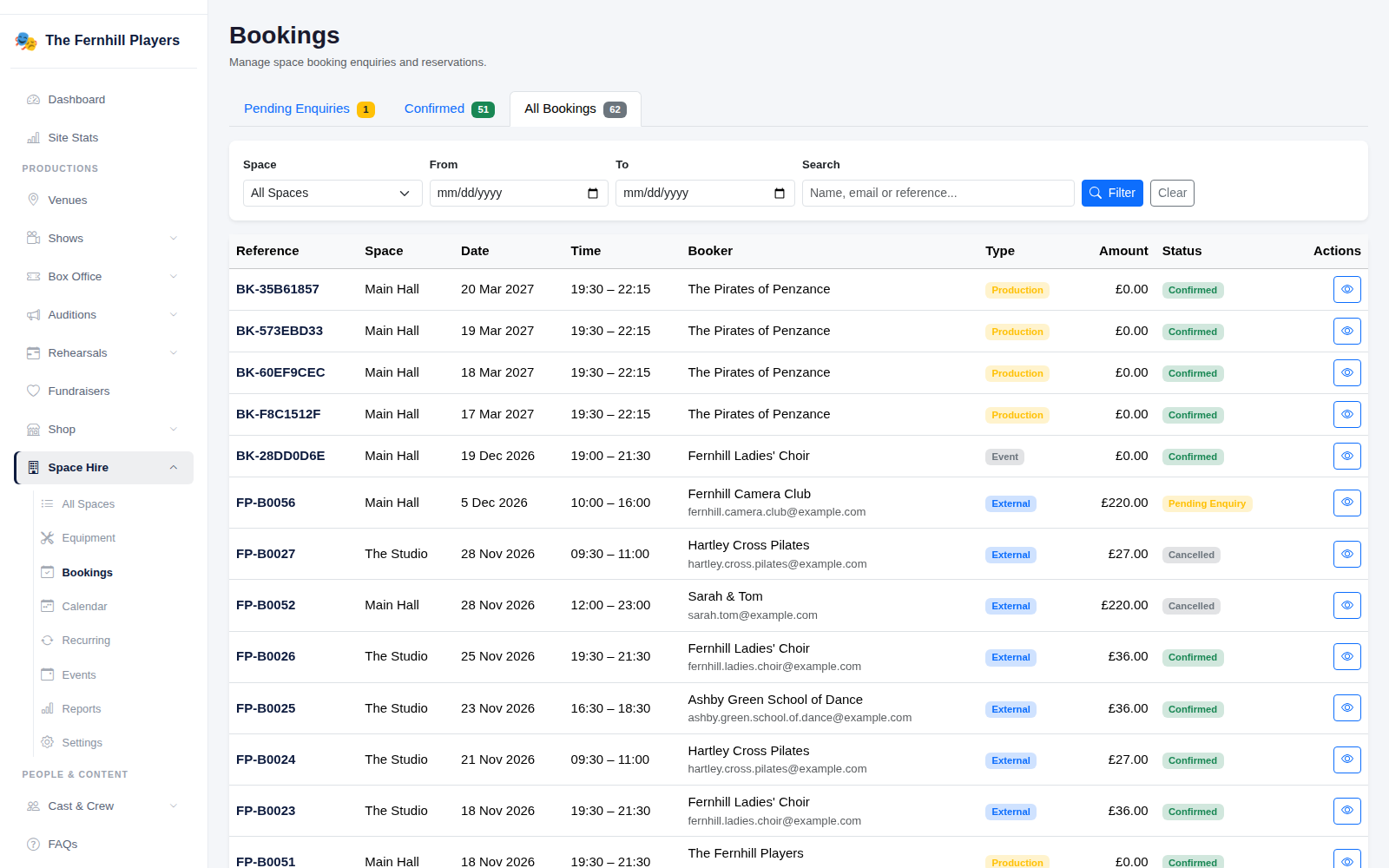The image size is (1389, 868).
Task: Select the All Bookings tab
Action: click(575, 109)
